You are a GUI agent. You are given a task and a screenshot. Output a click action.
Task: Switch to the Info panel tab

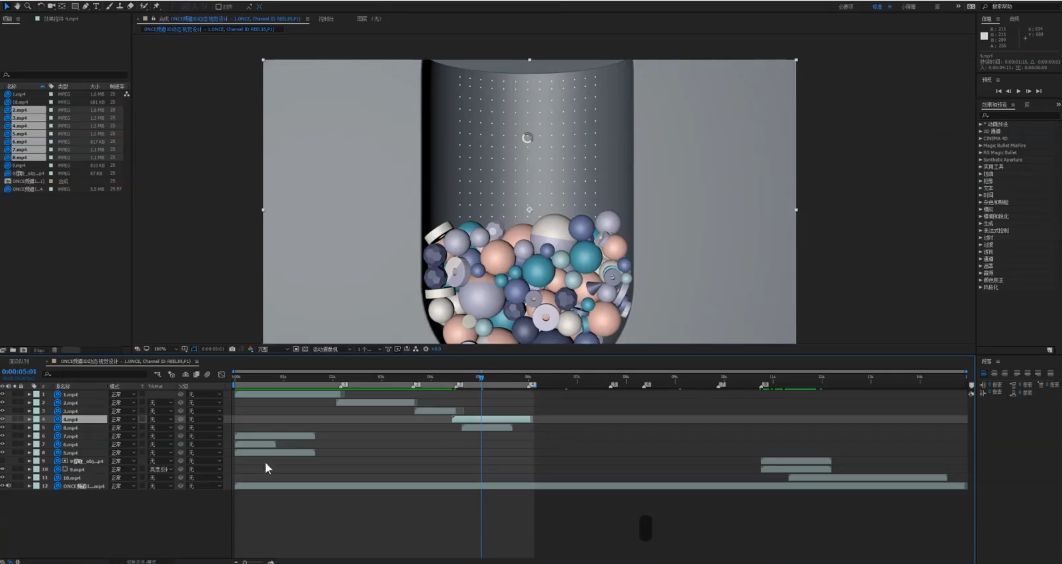(x=986, y=18)
